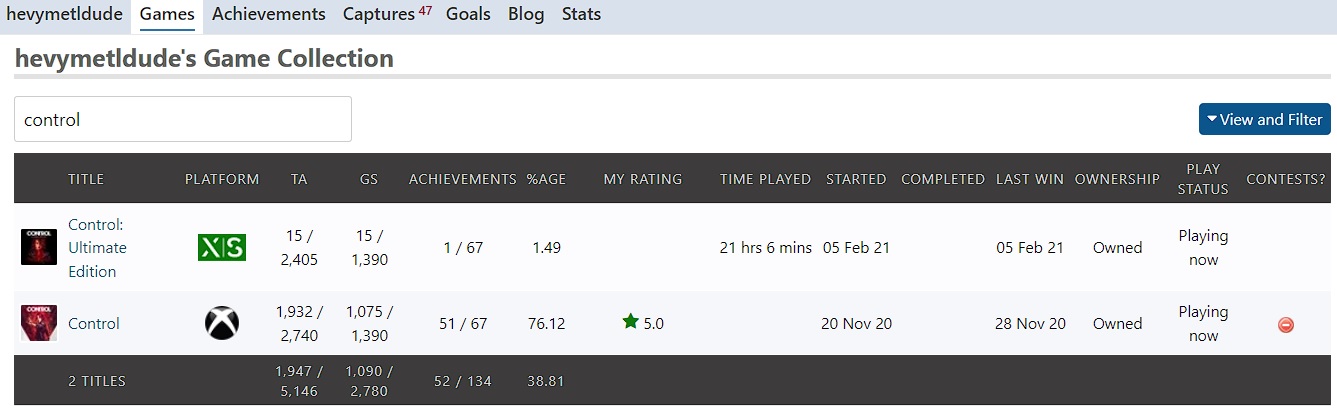Screen dimensions: 1337x419
Task: Click the search field containing 'control'
Action: point(183,119)
